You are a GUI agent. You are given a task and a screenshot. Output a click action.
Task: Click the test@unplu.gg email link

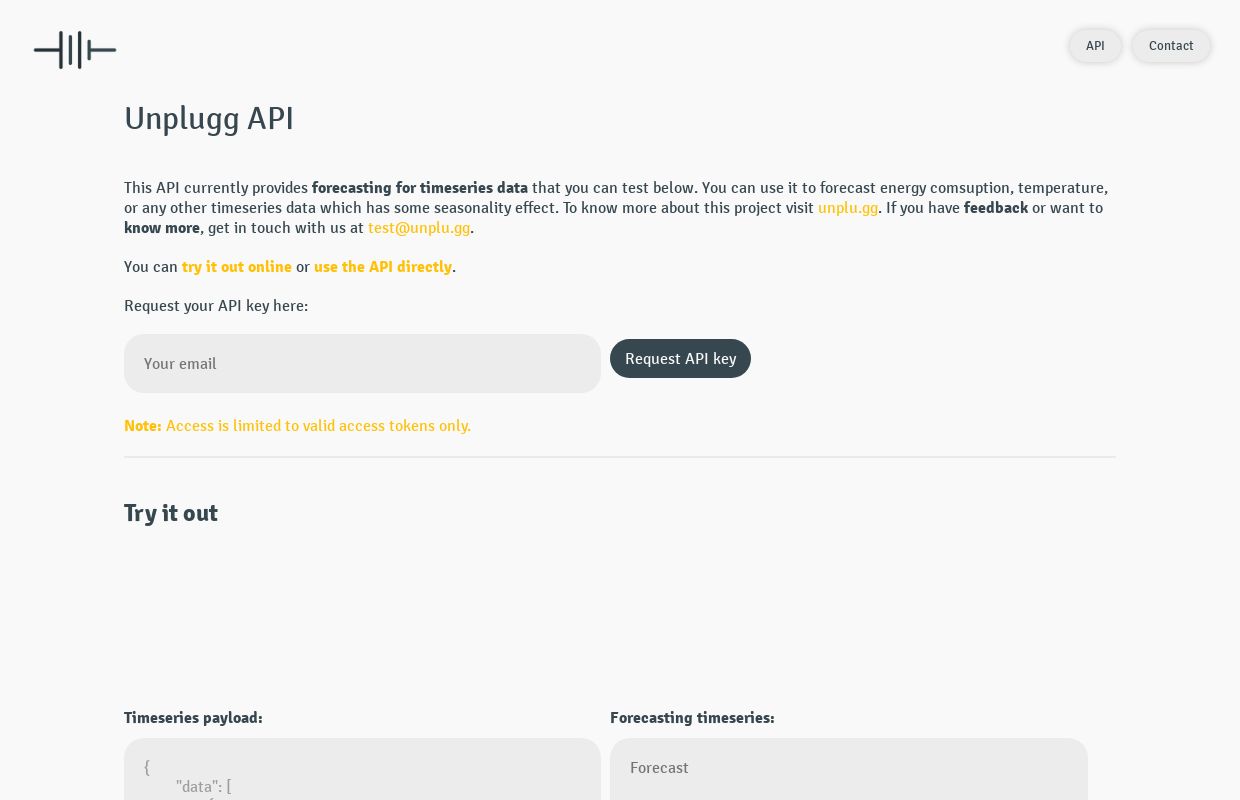(419, 228)
